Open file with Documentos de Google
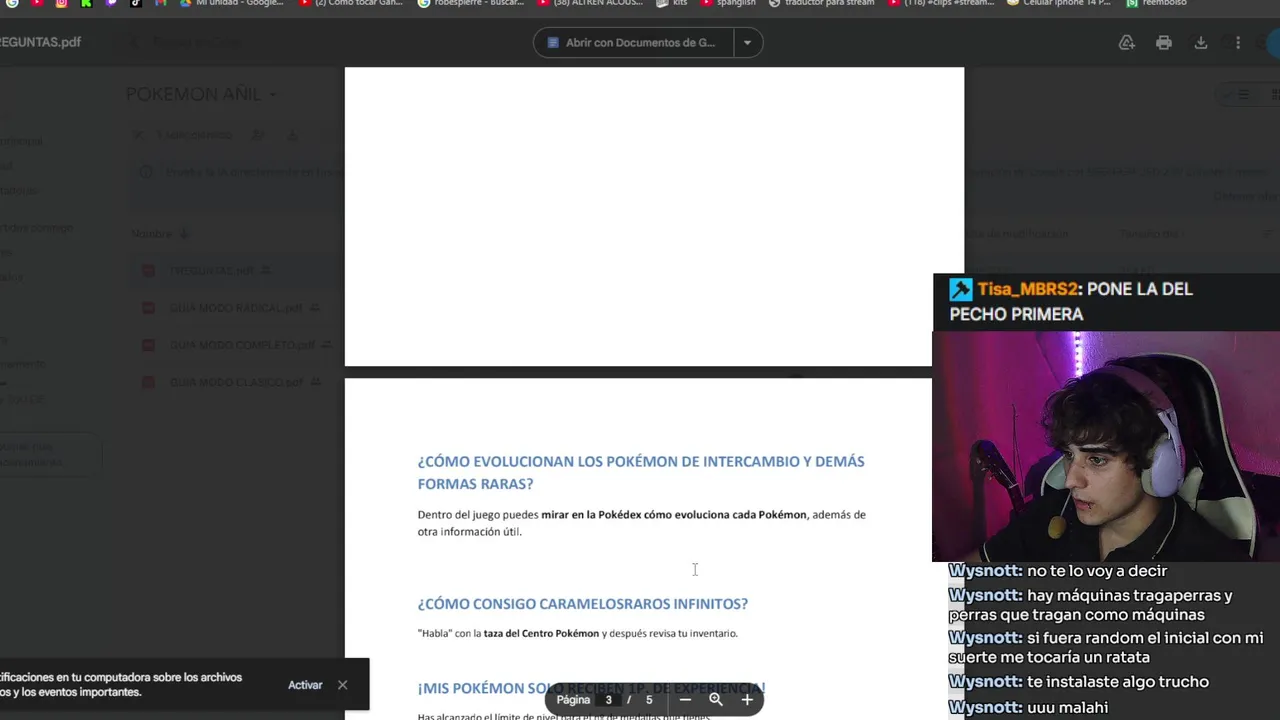The image size is (1280, 720). click(633, 43)
